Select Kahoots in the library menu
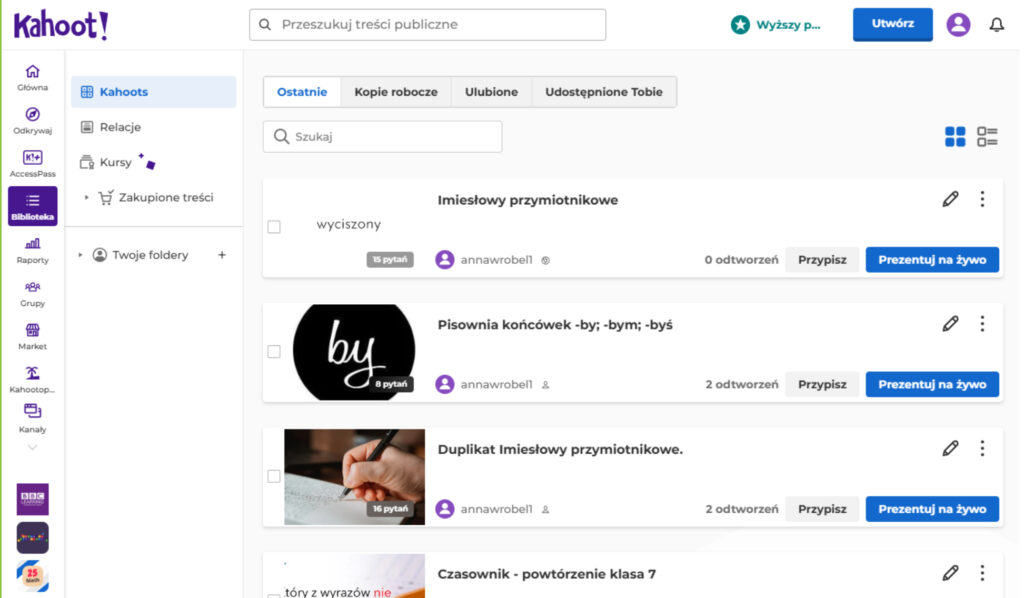 click(153, 92)
